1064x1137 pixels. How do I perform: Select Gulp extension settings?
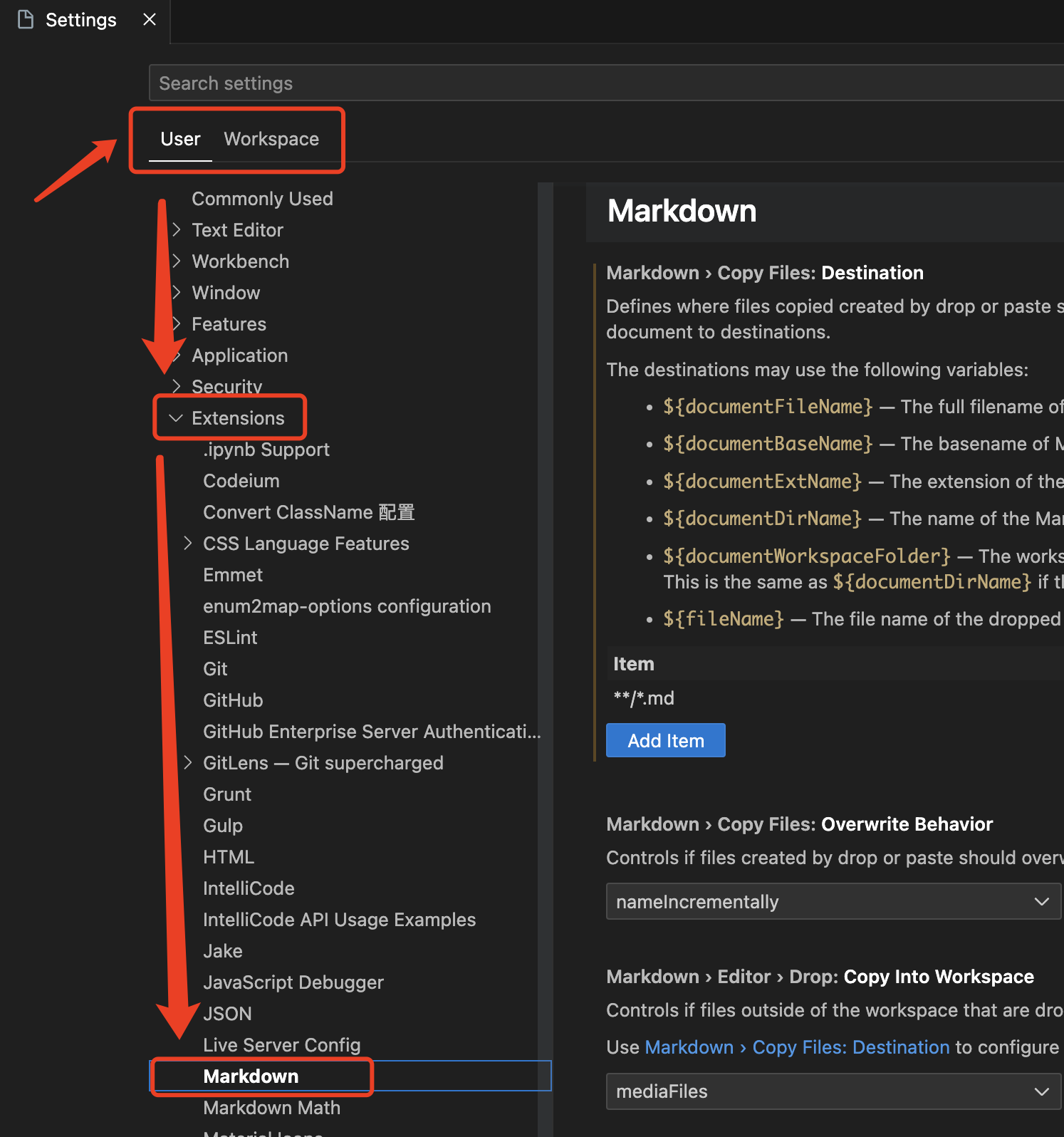pyautogui.click(x=223, y=826)
